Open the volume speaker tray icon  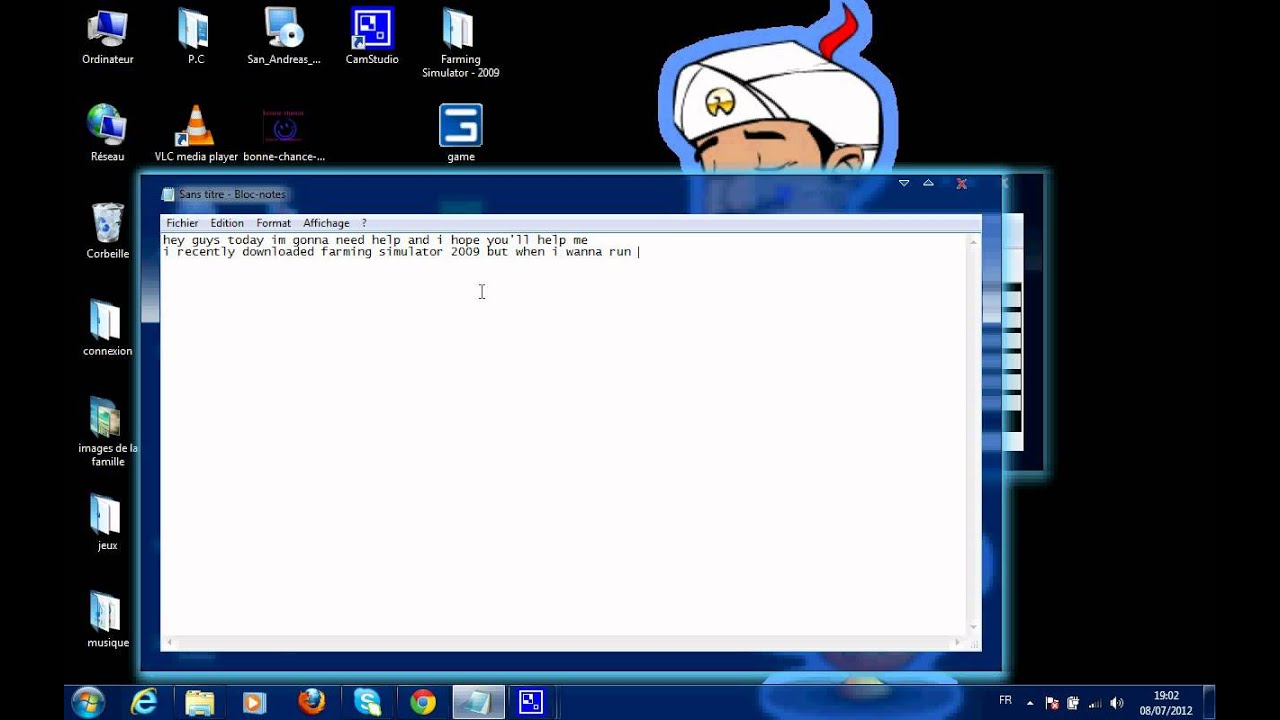1116,703
